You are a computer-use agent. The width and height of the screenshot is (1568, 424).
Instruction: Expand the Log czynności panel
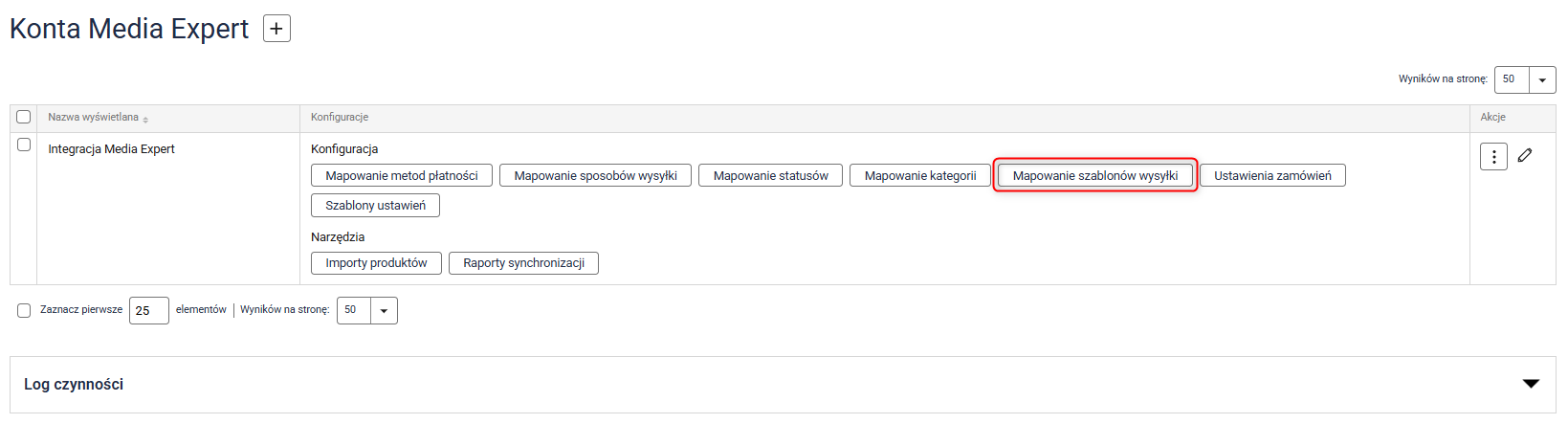tap(1531, 384)
